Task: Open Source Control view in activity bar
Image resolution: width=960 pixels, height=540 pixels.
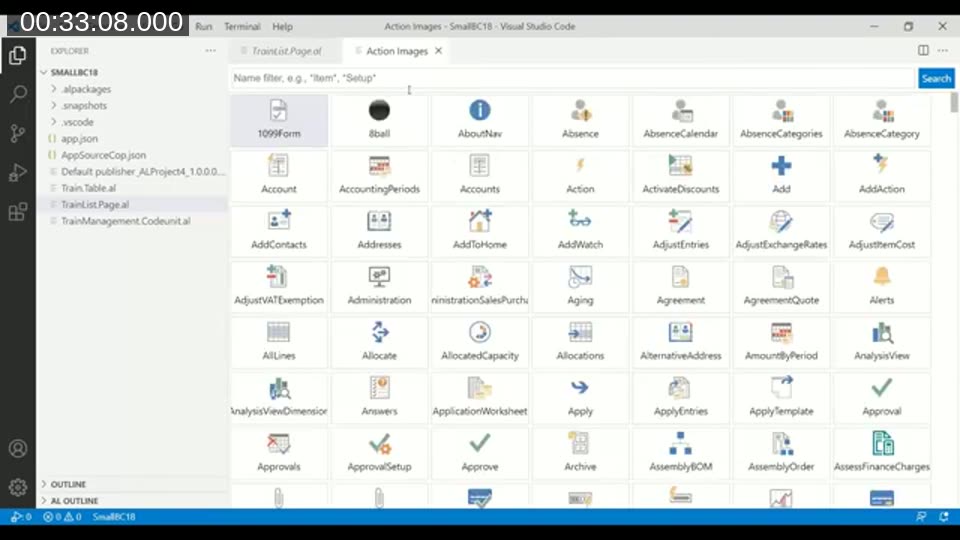Action: [x=18, y=133]
